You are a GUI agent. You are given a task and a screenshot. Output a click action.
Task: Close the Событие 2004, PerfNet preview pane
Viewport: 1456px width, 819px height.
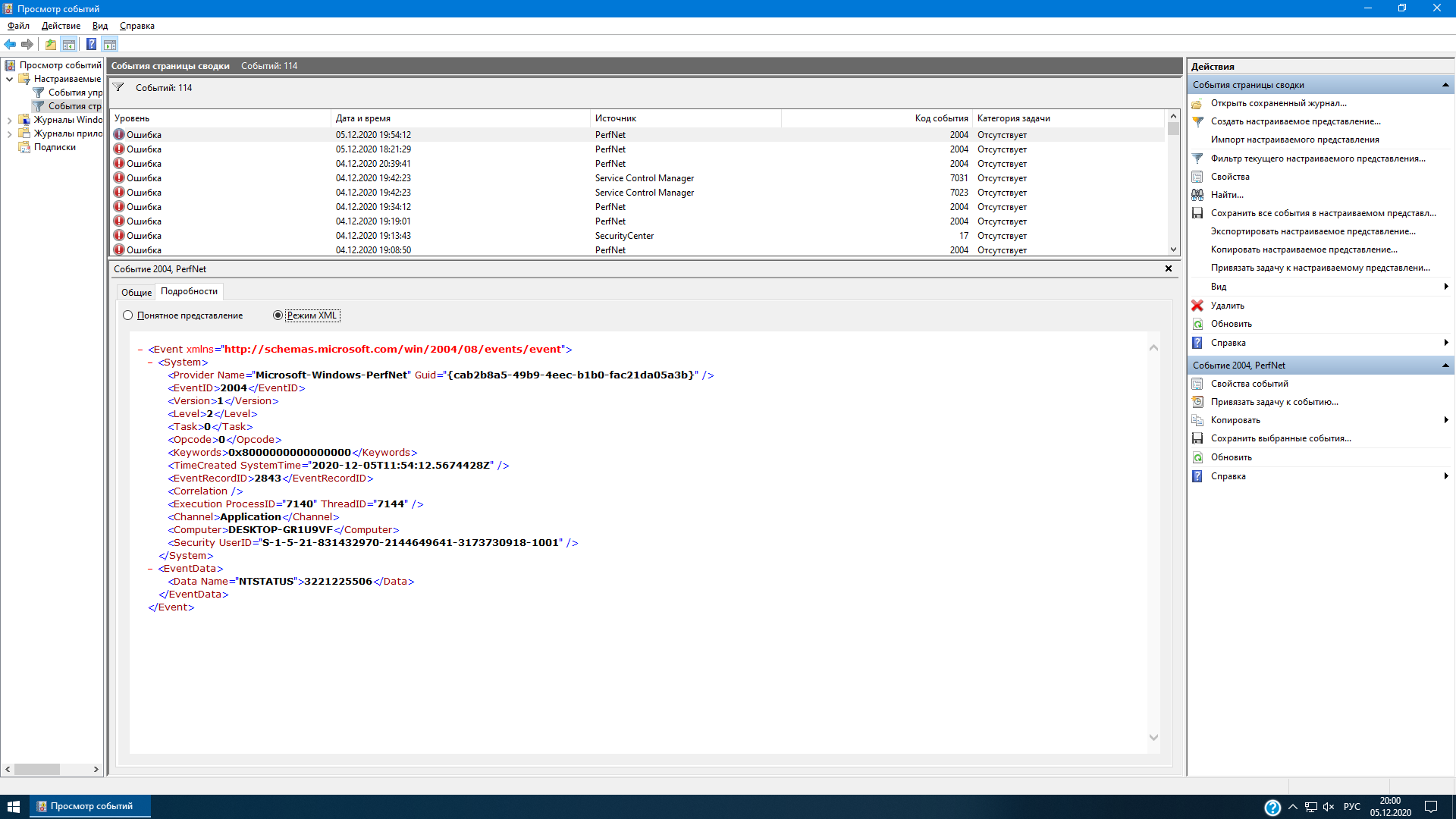coord(1169,268)
